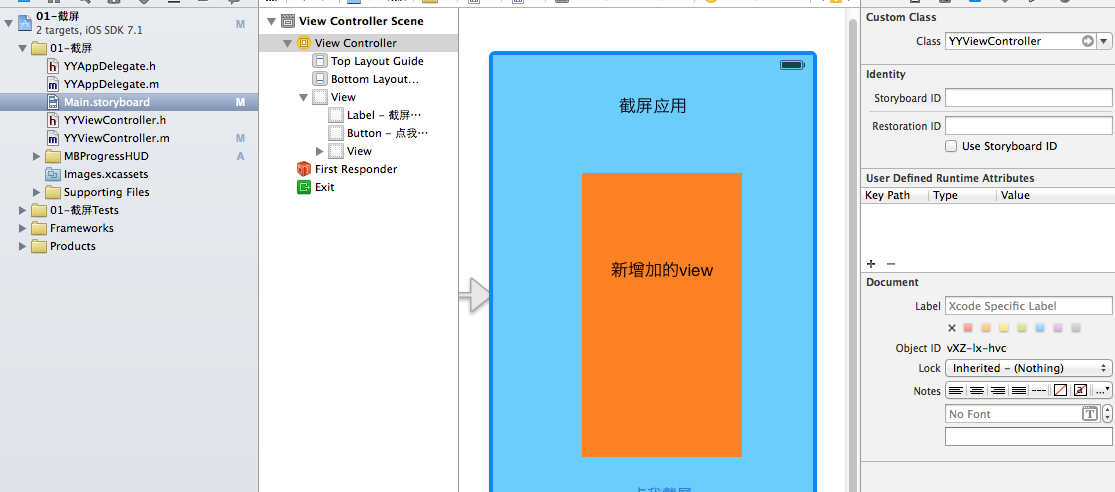Collapse View Controller Scene in outline
1115x492 pixels.
(x=272, y=21)
